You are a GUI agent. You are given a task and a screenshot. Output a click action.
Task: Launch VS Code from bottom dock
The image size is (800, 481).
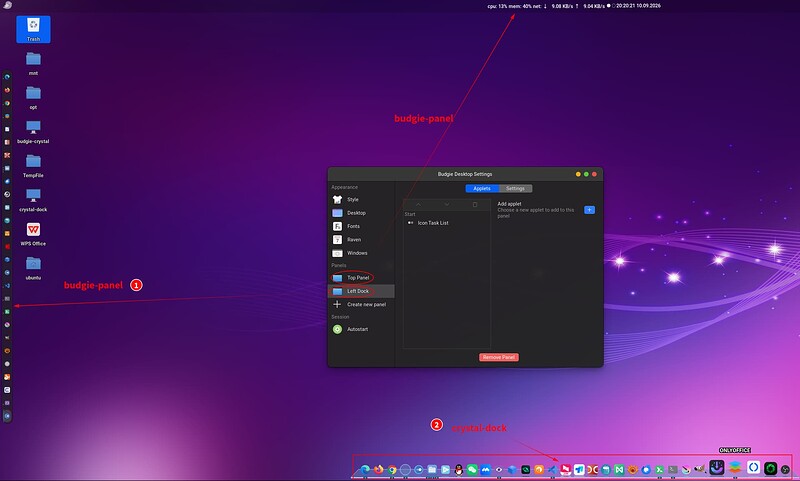click(x=553, y=469)
